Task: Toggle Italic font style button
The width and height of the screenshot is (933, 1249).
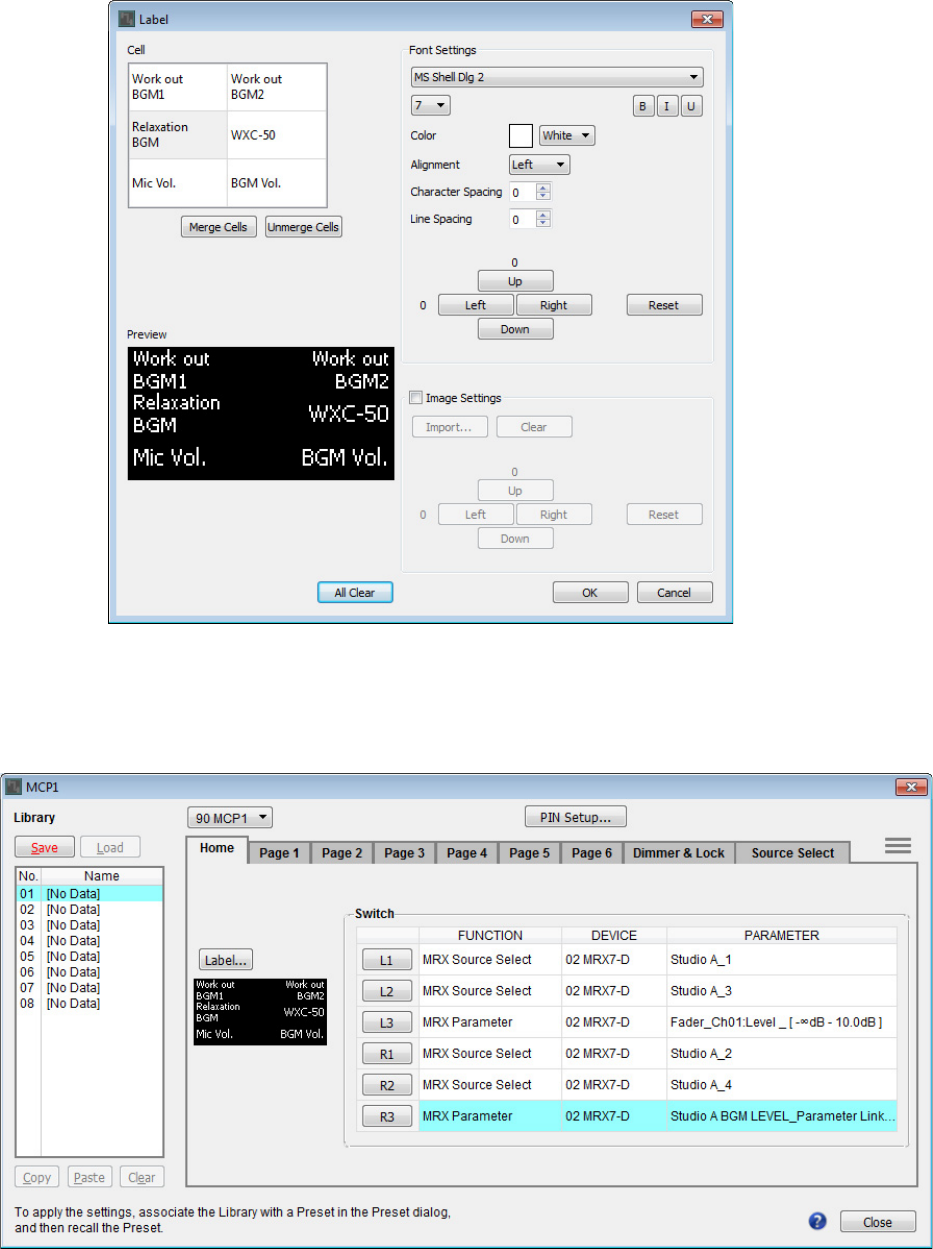Action: (668, 107)
